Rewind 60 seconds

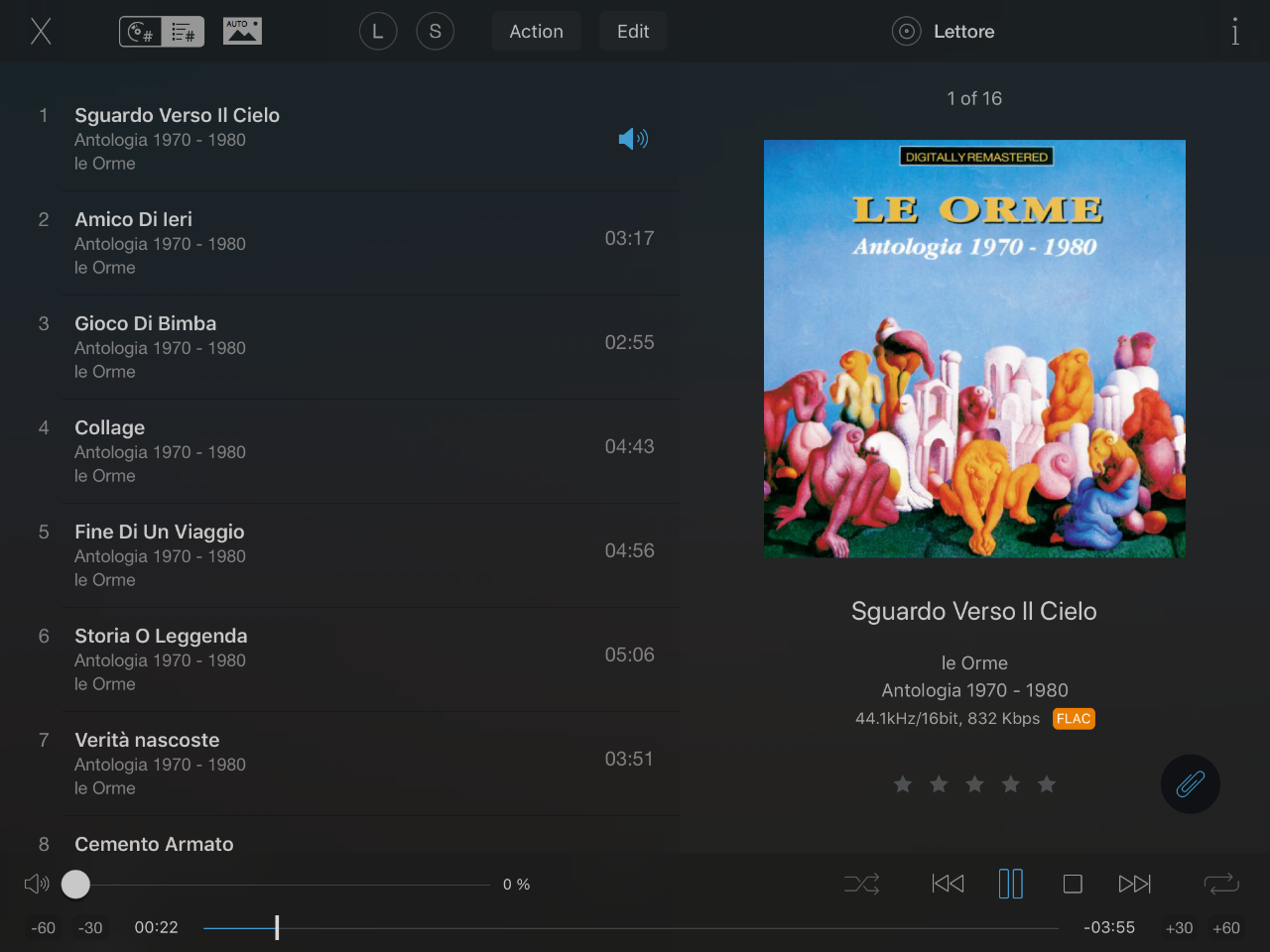click(44, 928)
